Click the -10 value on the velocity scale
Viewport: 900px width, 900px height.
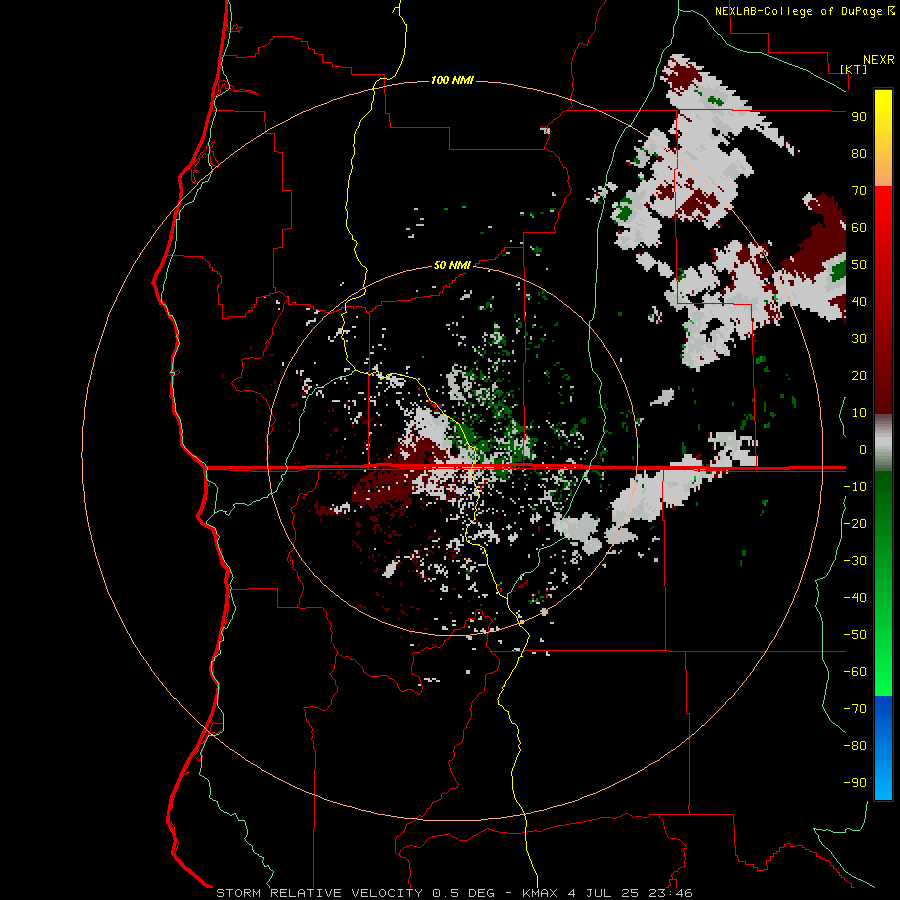click(855, 487)
